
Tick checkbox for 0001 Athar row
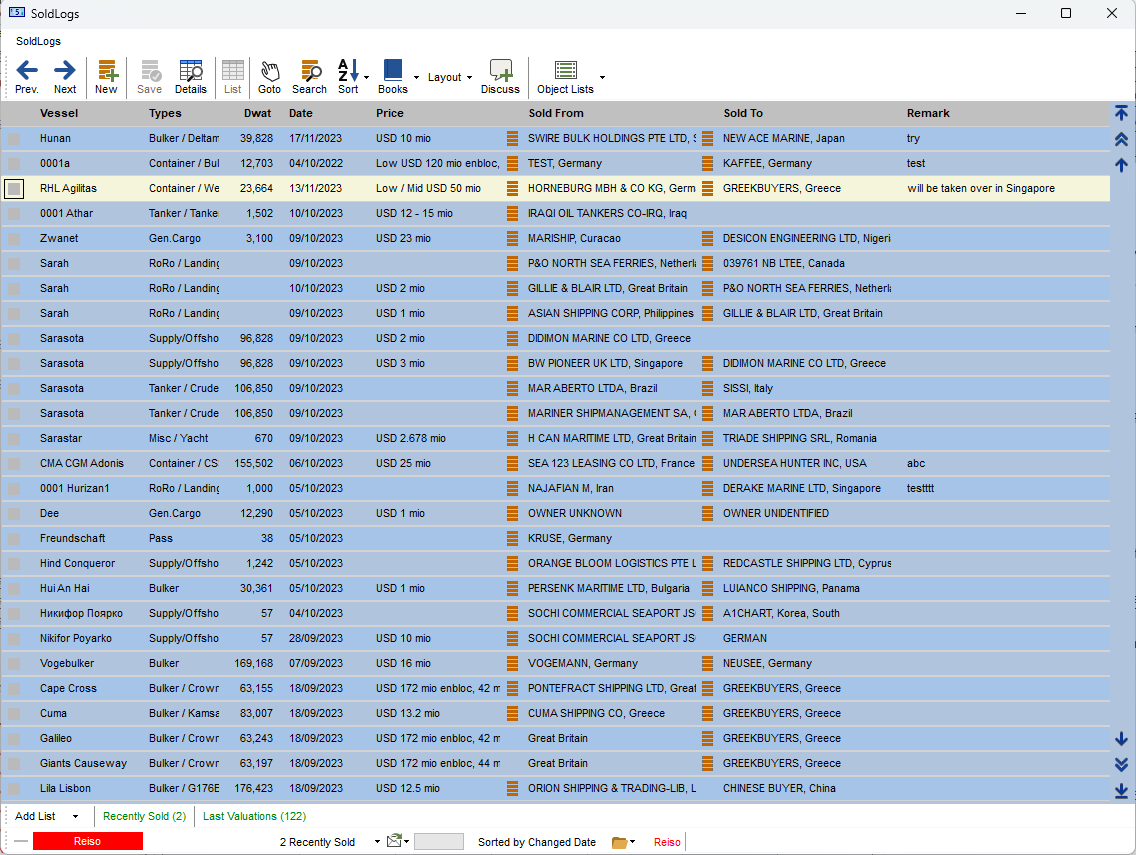[x=14, y=214]
